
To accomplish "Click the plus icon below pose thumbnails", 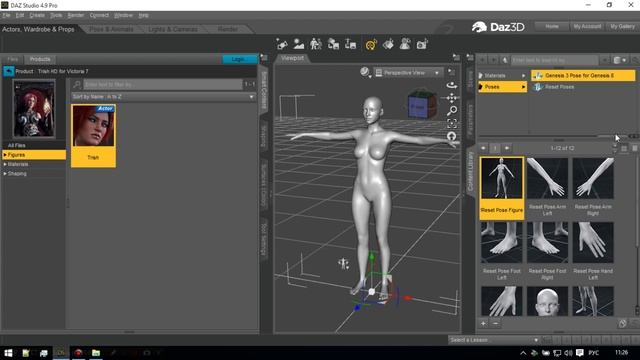I will 484,324.
